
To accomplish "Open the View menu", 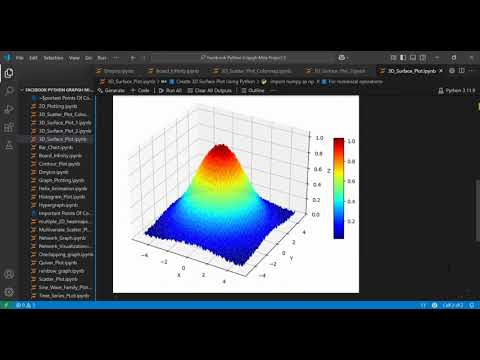I will (x=74, y=58).
